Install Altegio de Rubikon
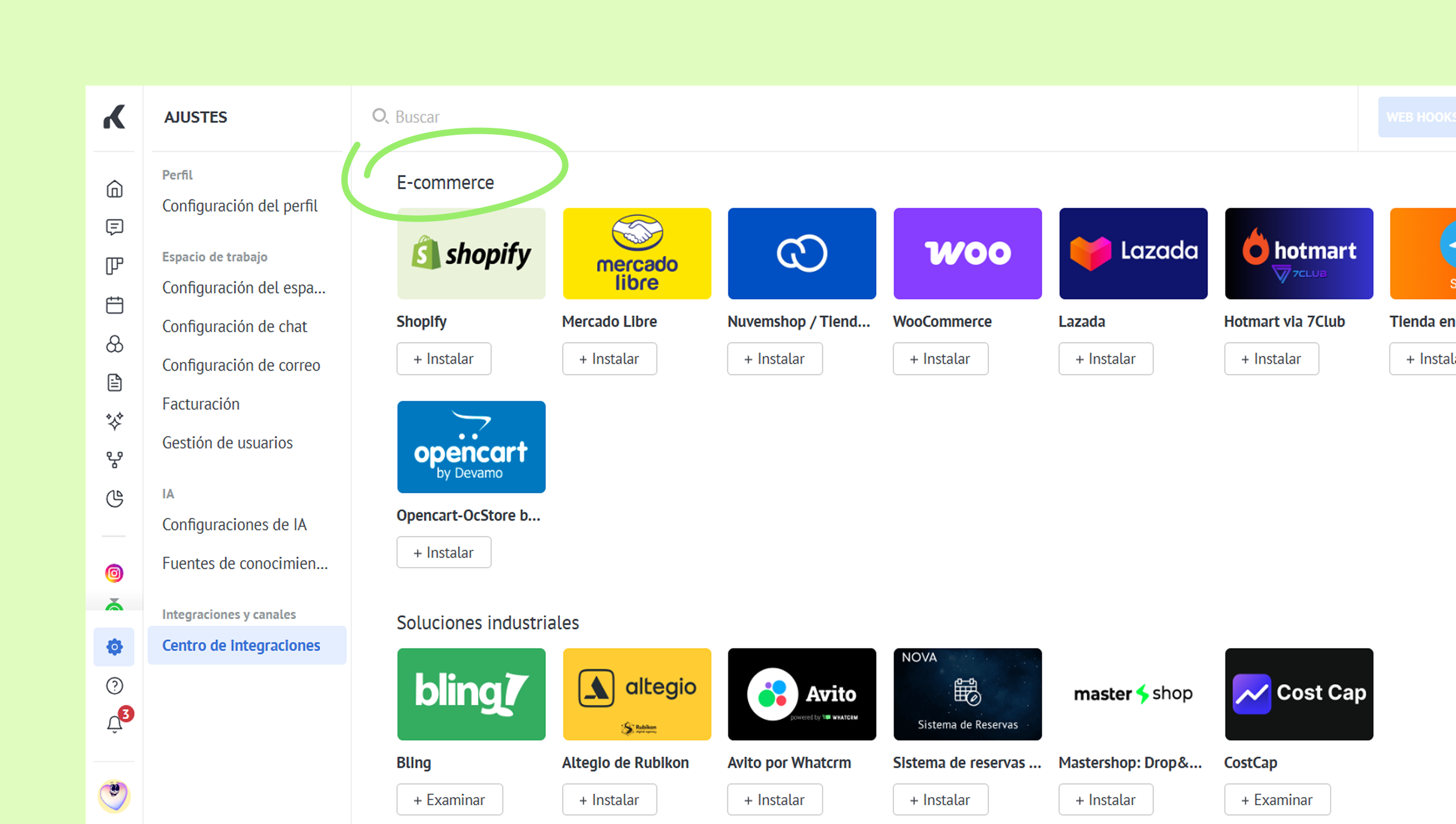This screenshot has height=824, width=1456. 609,800
